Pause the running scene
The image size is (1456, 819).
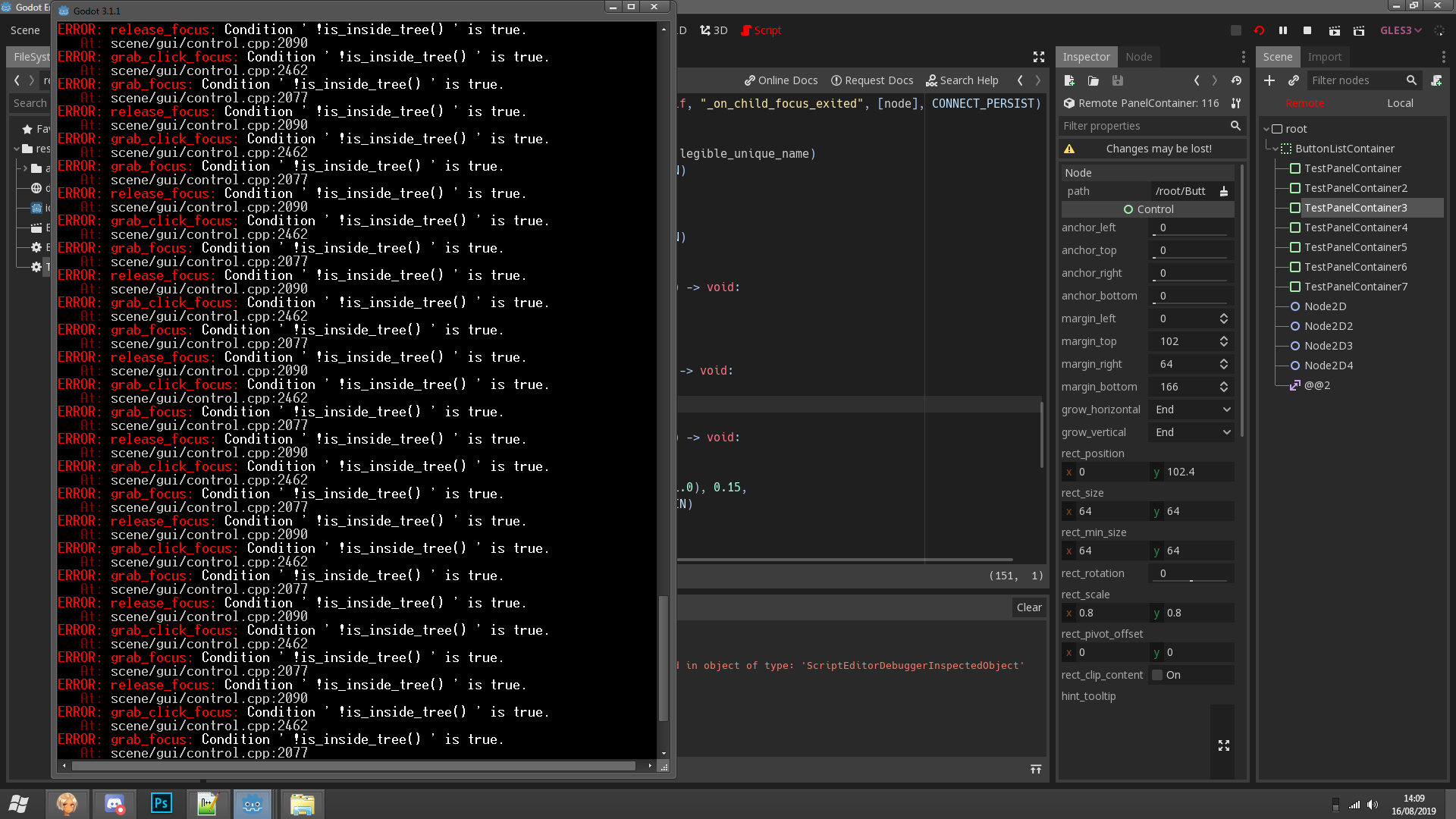(1283, 30)
